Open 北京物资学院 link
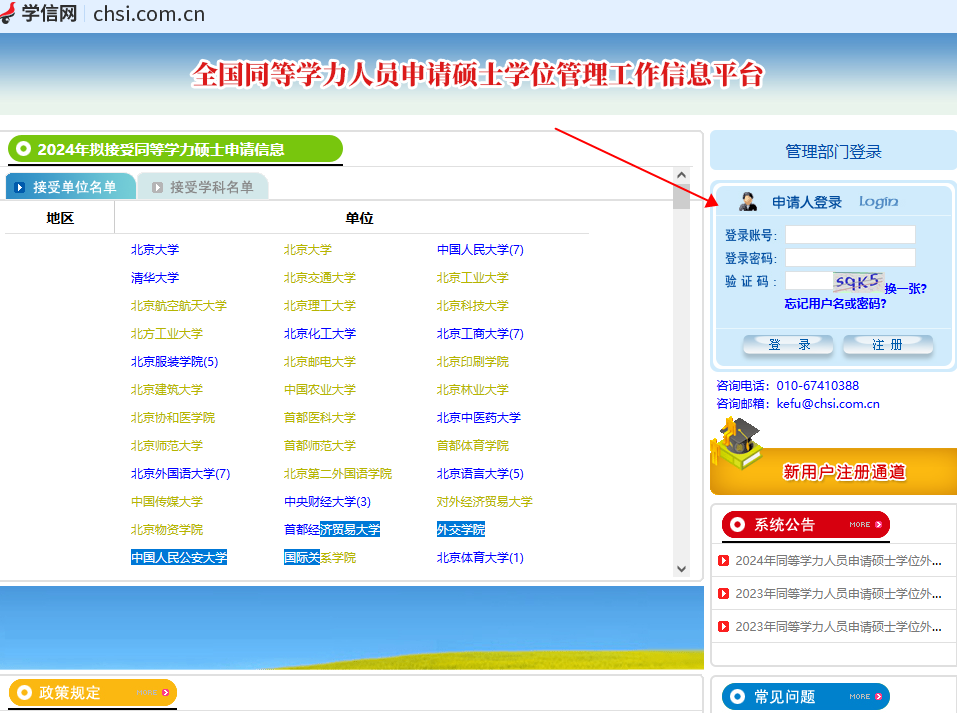 [167, 529]
